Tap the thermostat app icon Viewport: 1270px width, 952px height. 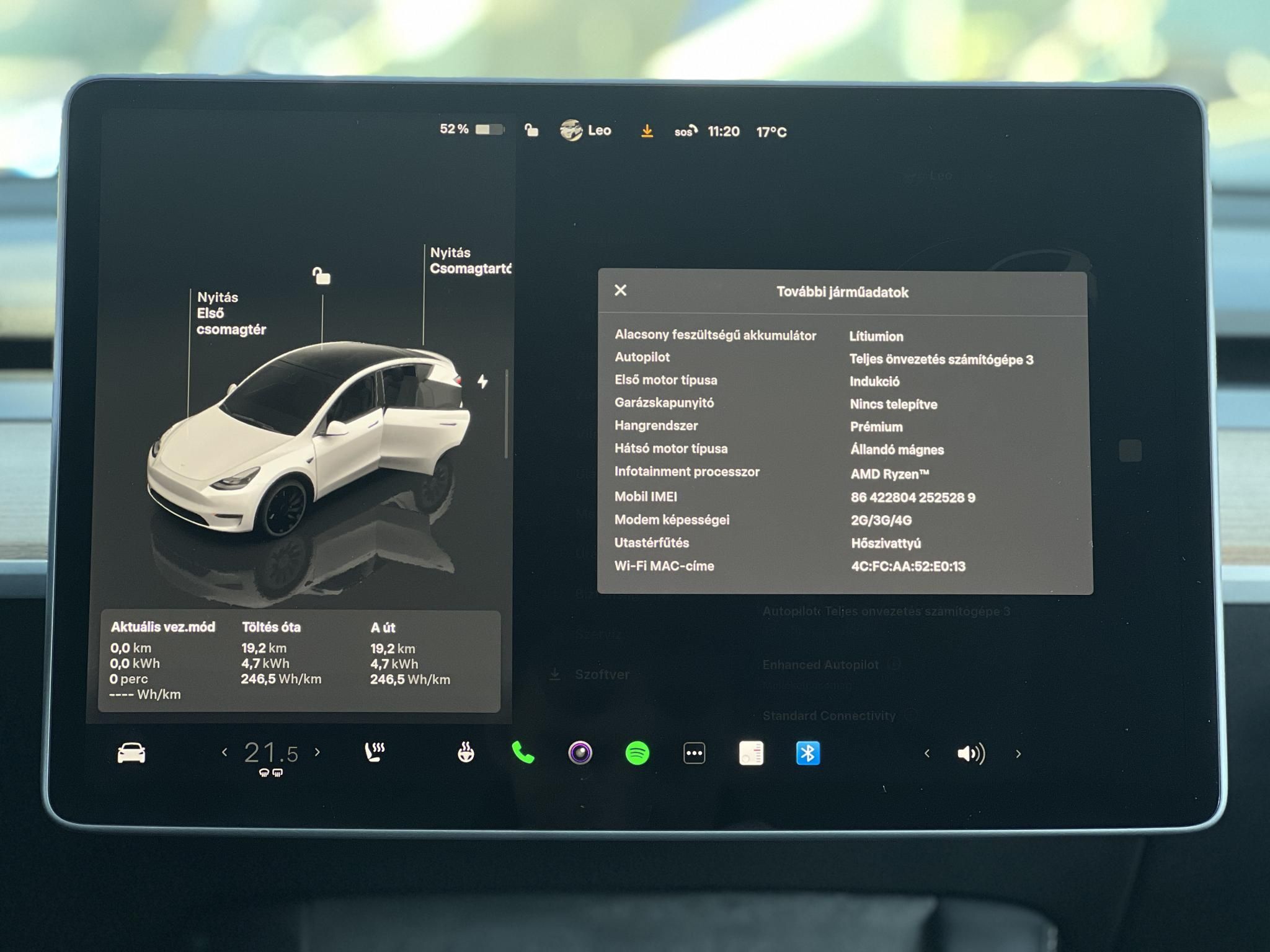(751, 752)
